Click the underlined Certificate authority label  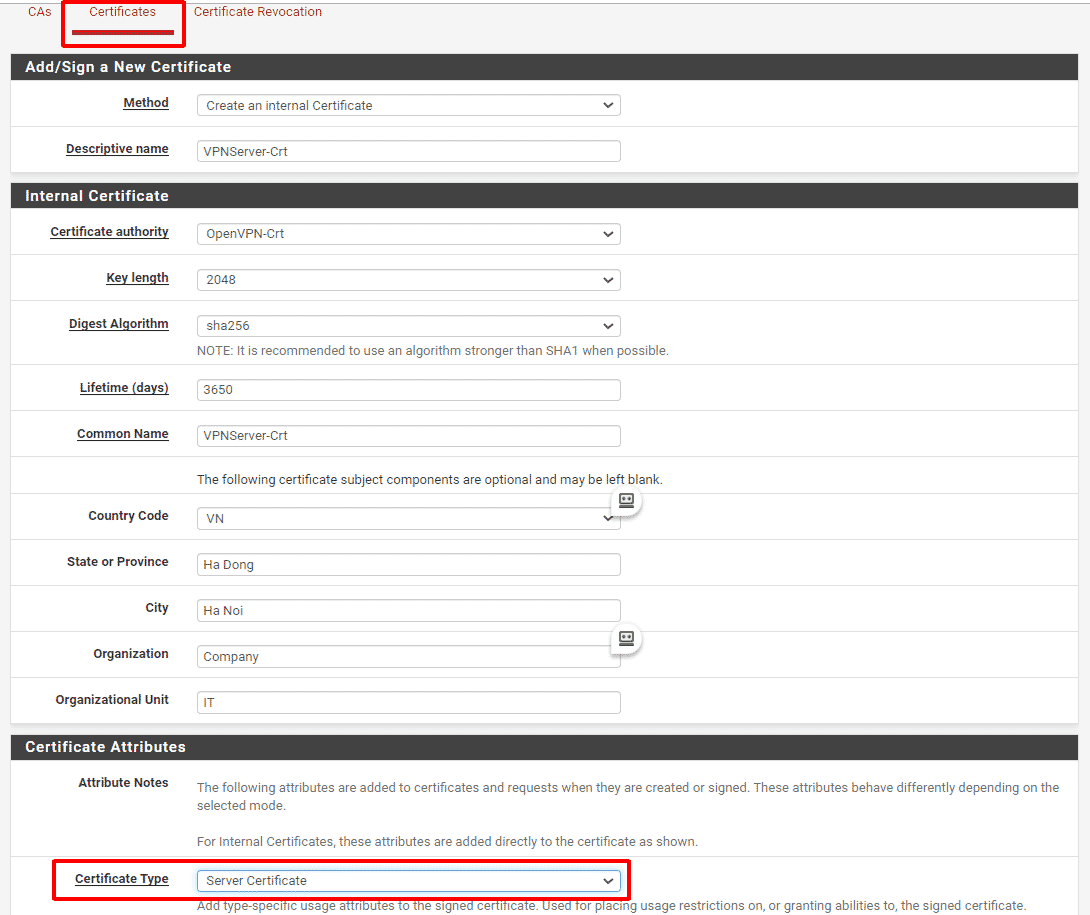(x=109, y=232)
